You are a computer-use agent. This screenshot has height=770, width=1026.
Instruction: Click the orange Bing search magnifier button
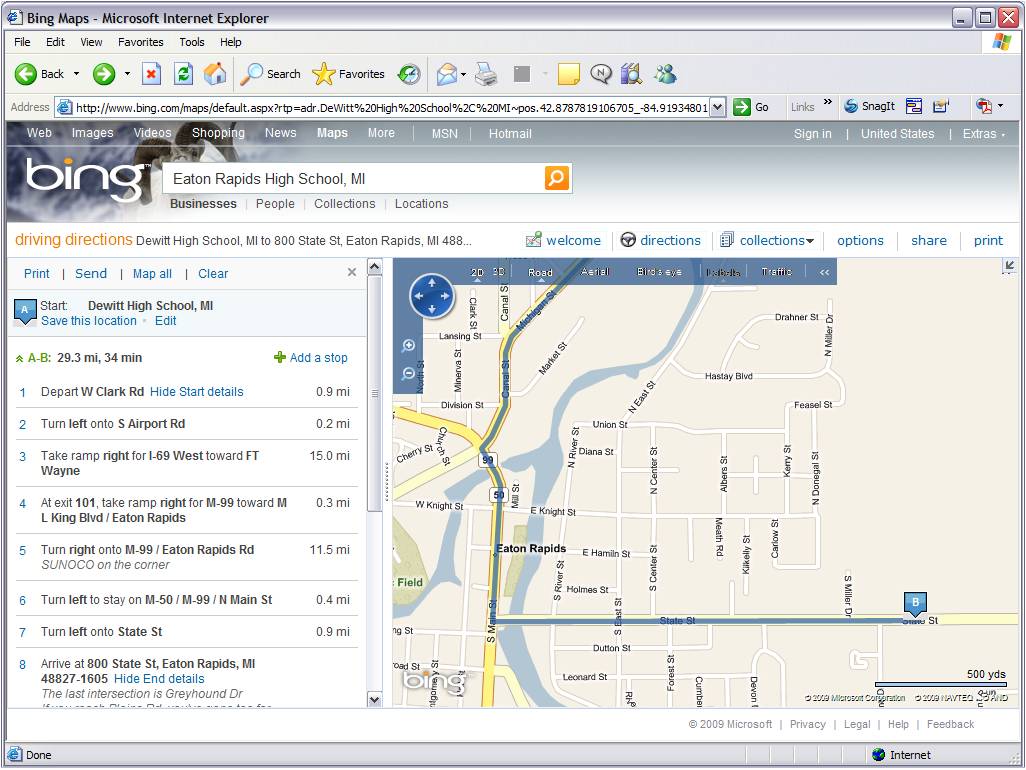[x=556, y=178]
